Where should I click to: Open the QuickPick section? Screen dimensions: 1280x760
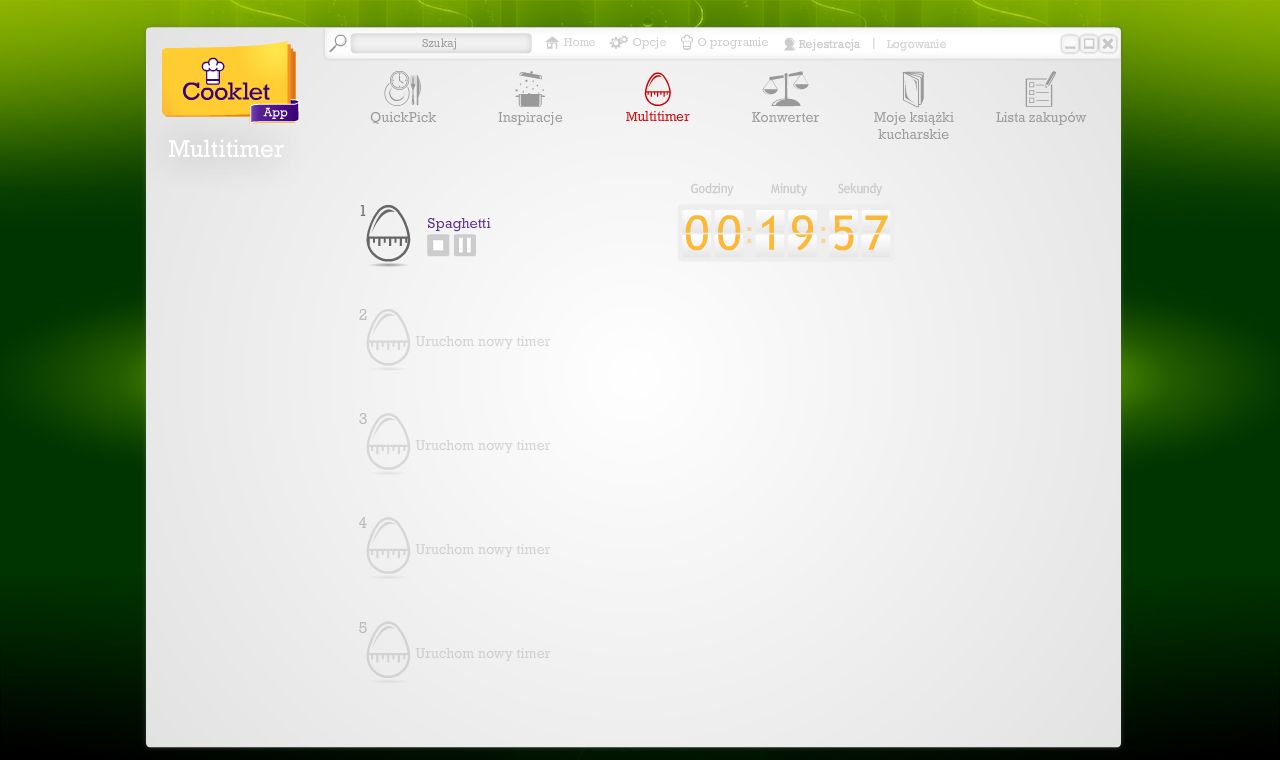(x=403, y=98)
